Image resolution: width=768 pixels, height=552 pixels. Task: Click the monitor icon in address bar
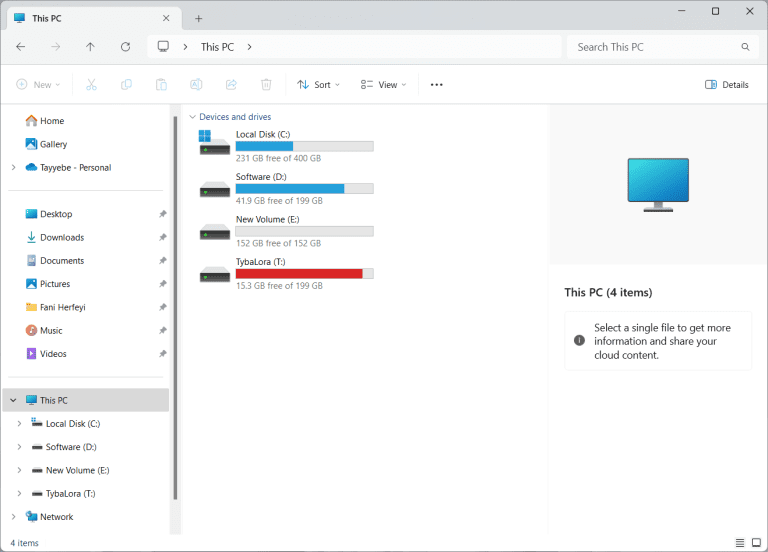pos(163,47)
